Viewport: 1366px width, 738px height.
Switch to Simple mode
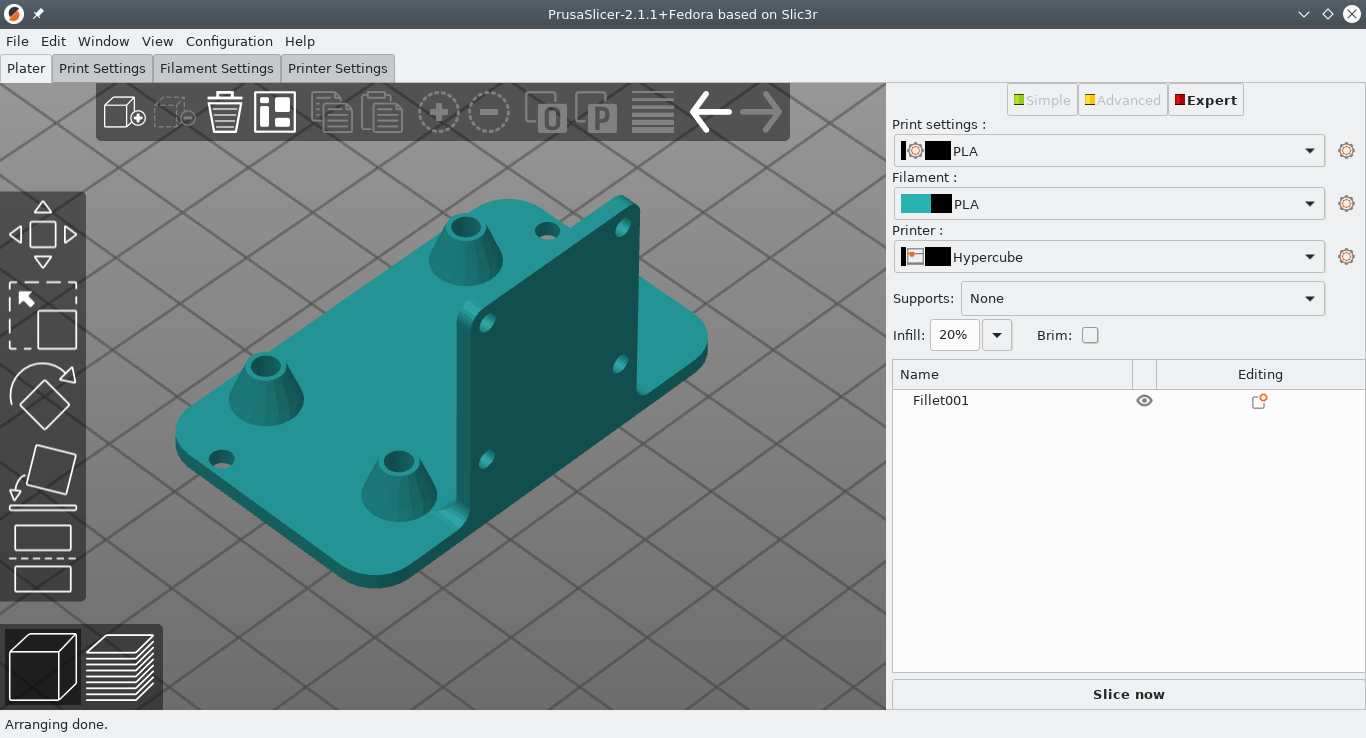click(1042, 100)
